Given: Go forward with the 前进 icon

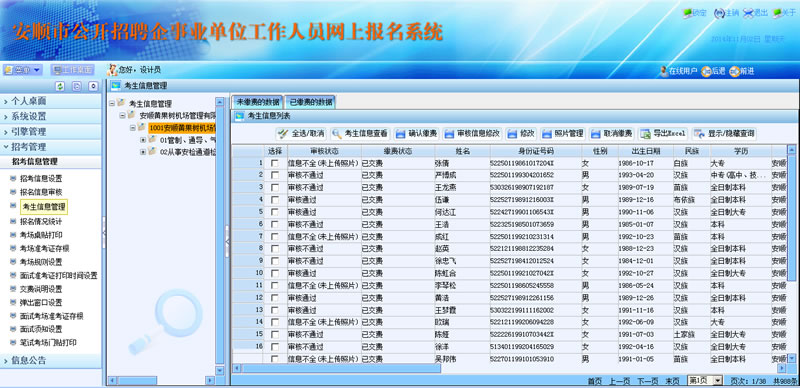Looking at the screenshot, I should coord(735,71).
